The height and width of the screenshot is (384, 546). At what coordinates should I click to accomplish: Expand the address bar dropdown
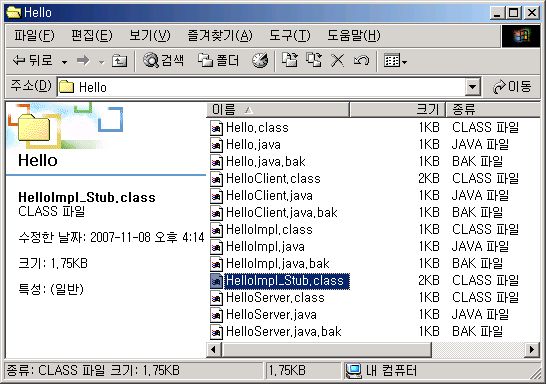[473, 87]
